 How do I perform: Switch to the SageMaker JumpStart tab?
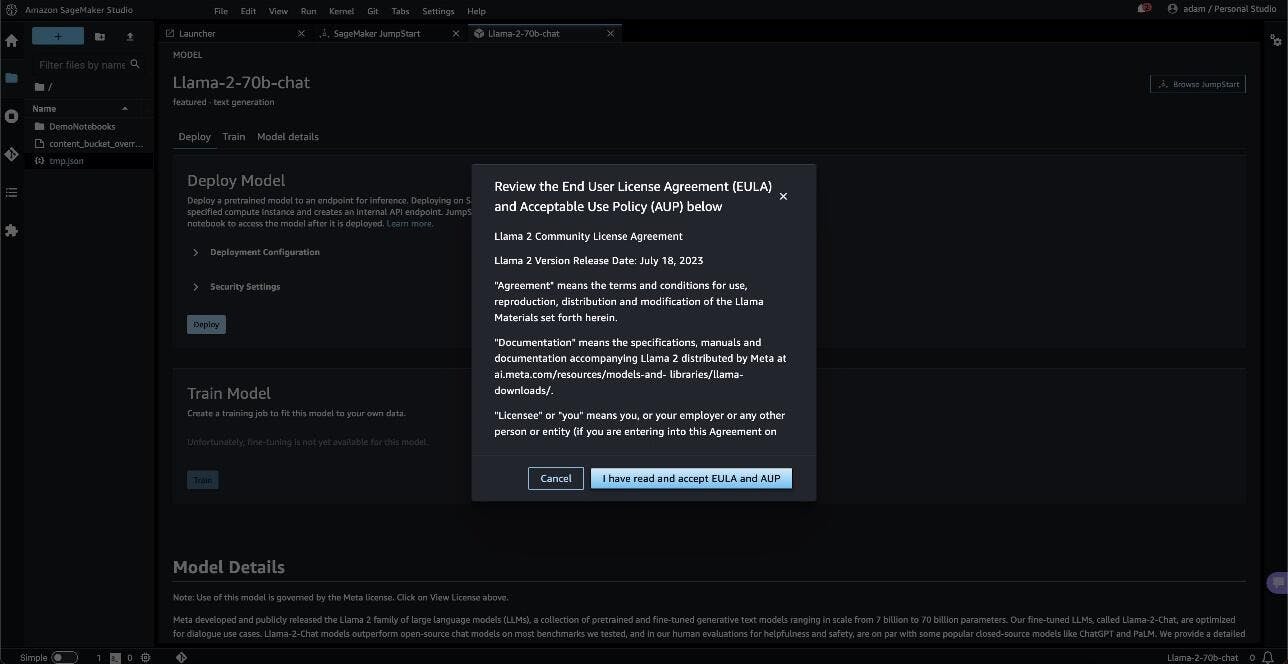tap(391, 33)
